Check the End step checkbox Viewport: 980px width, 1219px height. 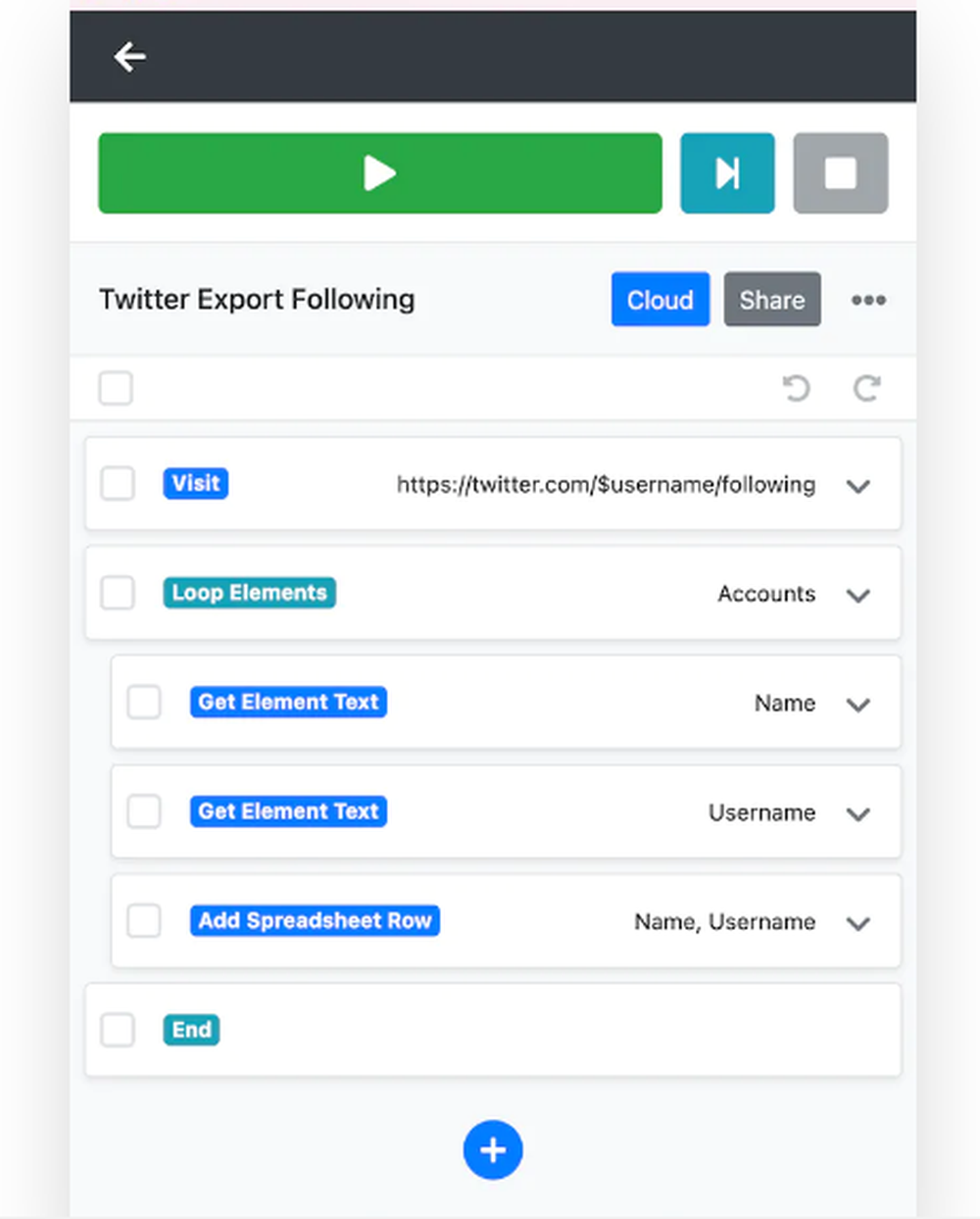tap(118, 1029)
